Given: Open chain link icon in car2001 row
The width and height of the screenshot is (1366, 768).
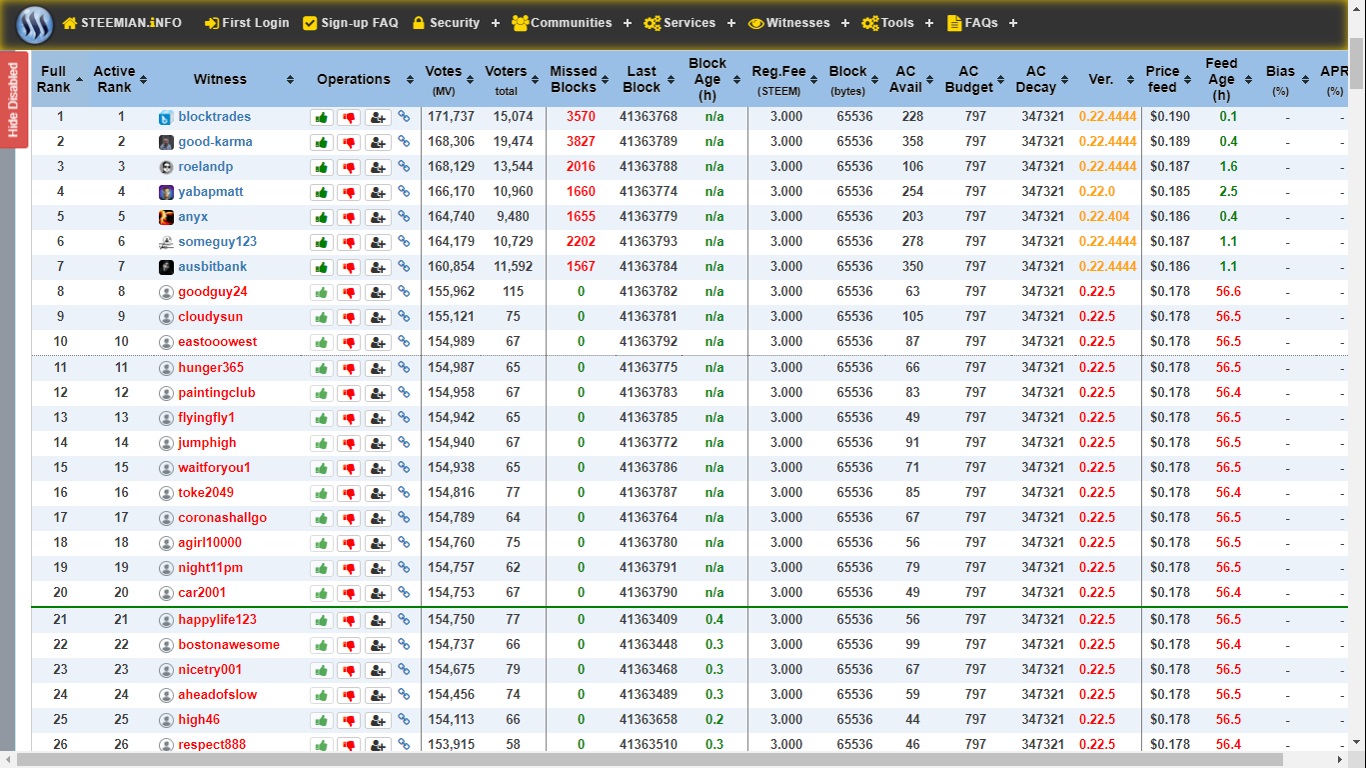Looking at the screenshot, I should tap(404, 593).
